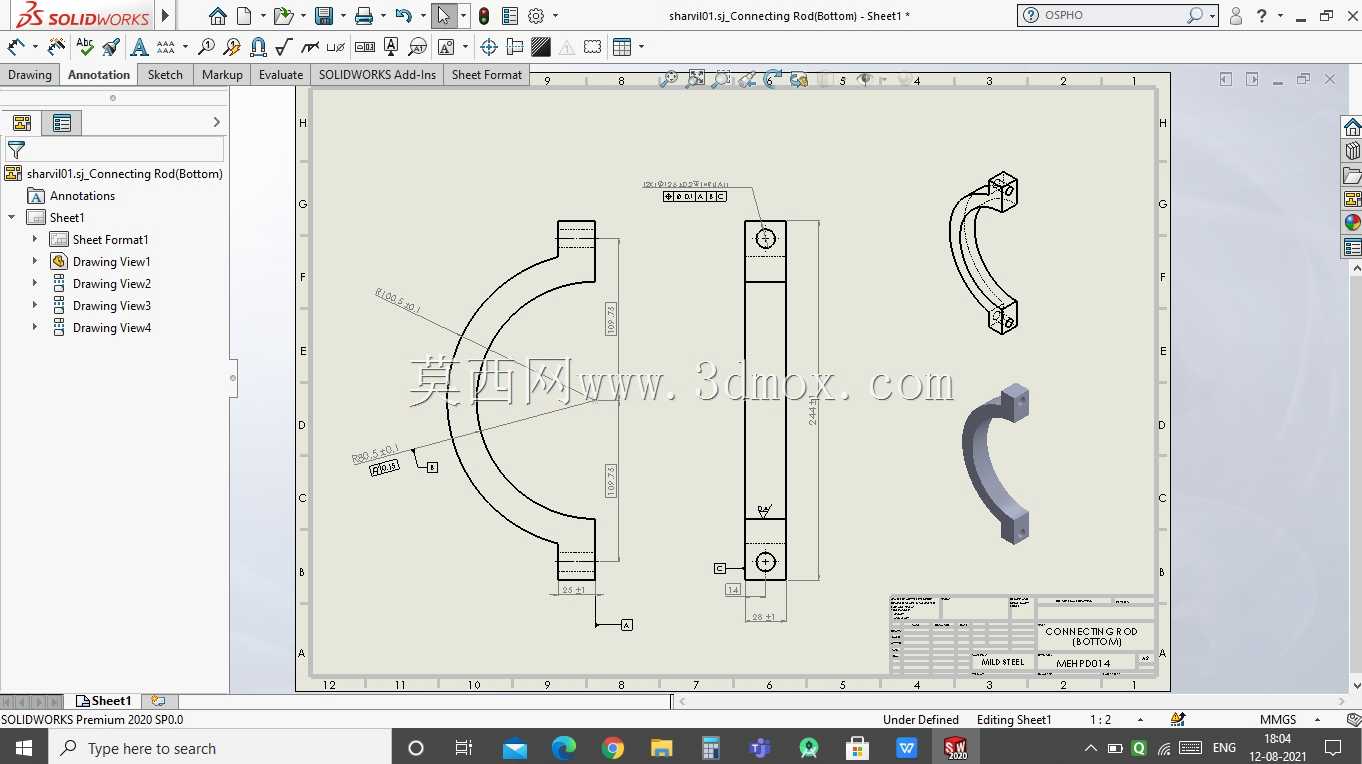Select the Smart Dimension tool
The height and width of the screenshot is (764, 1362).
click(16, 47)
